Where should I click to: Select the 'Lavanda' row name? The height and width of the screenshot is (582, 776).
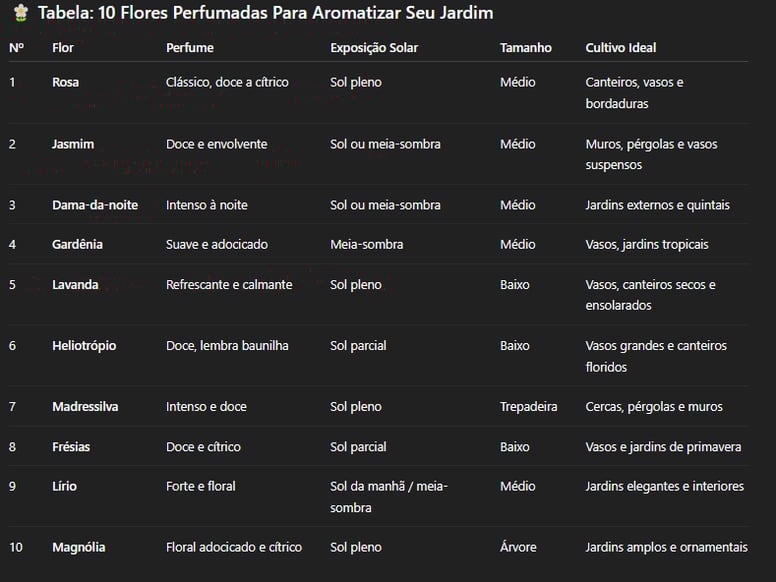click(x=75, y=285)
